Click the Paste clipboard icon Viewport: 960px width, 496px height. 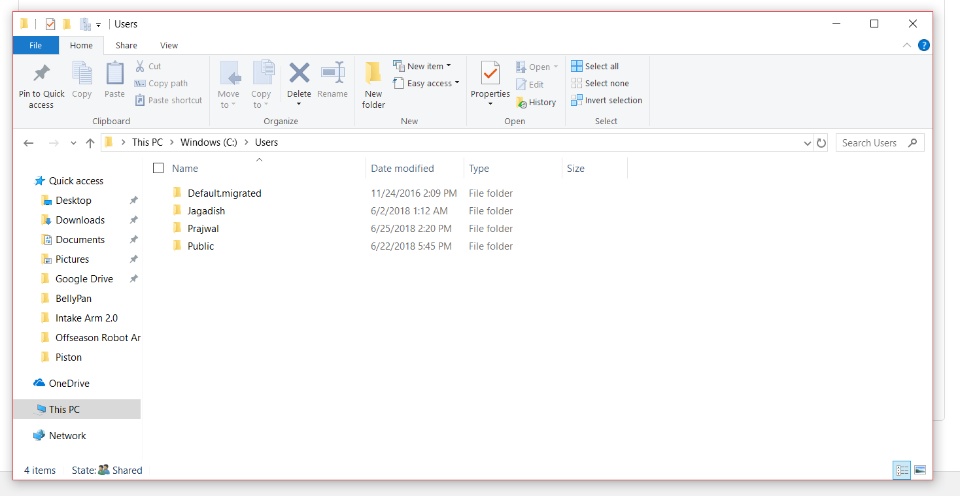click(114, 73)
